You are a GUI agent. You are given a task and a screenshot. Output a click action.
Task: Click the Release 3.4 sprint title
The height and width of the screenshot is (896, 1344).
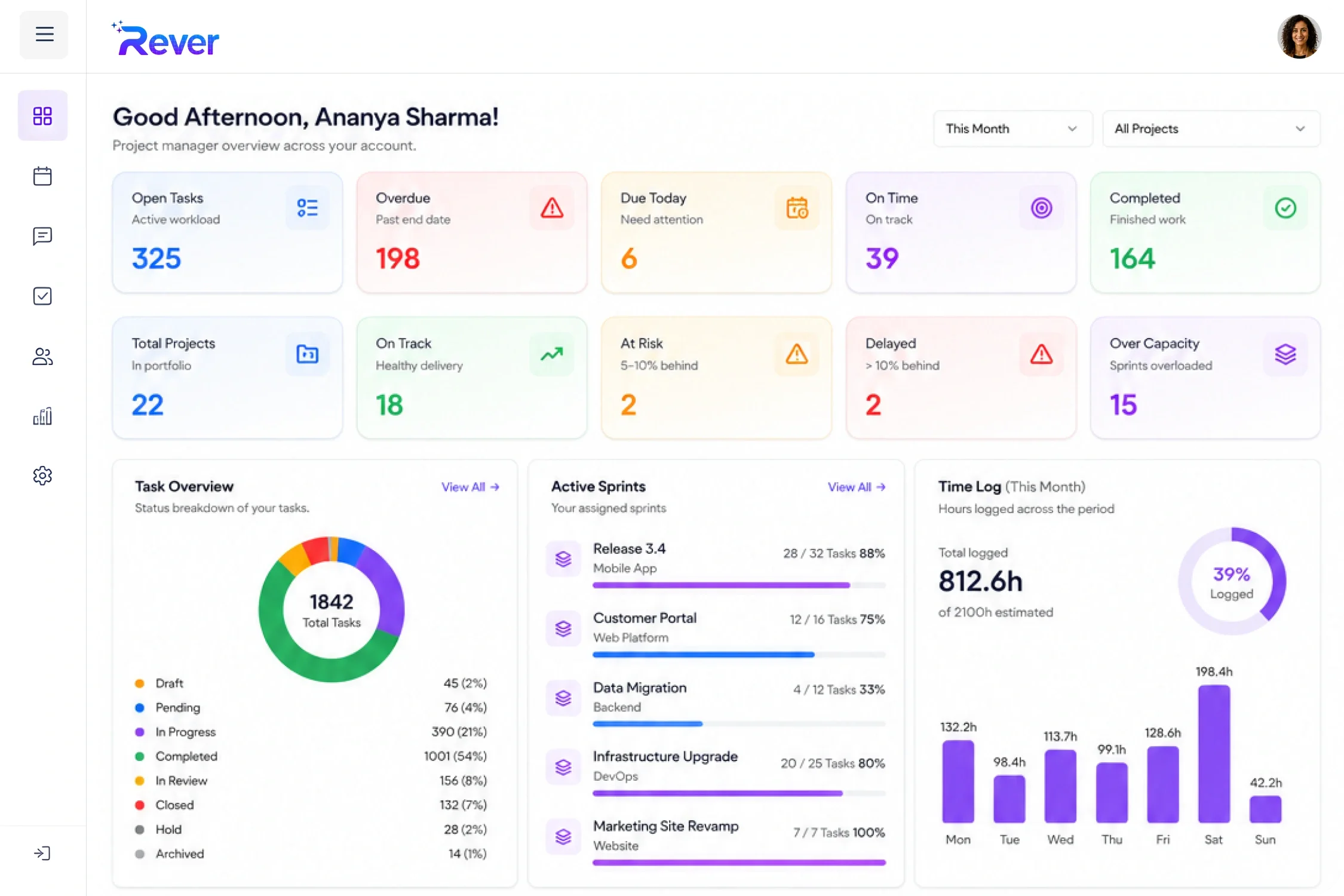click(x=629, y=548)
